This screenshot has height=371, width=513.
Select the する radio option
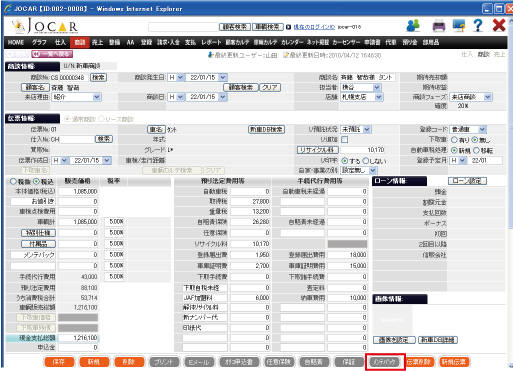[x=345, y=161]
